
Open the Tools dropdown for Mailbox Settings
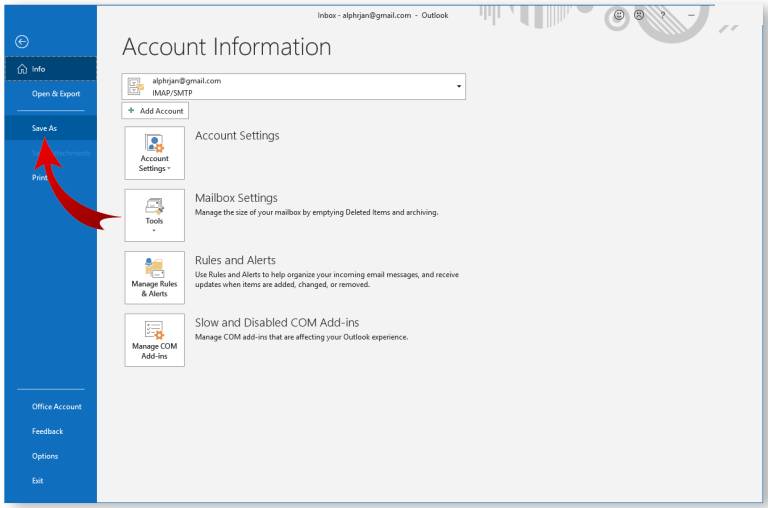click(154, 216)
